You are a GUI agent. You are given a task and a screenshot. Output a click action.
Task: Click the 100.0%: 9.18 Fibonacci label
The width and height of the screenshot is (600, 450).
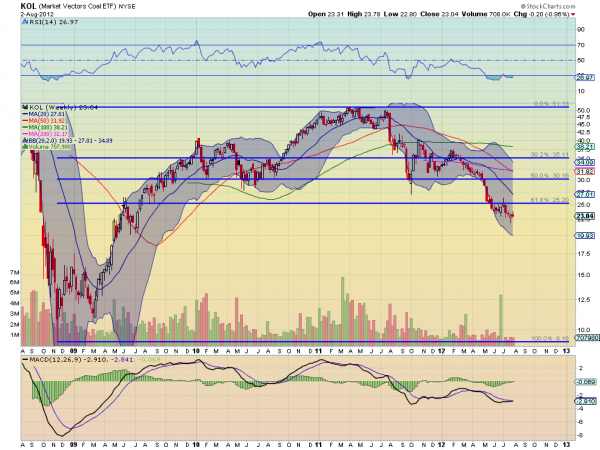[x=550, y=338]
